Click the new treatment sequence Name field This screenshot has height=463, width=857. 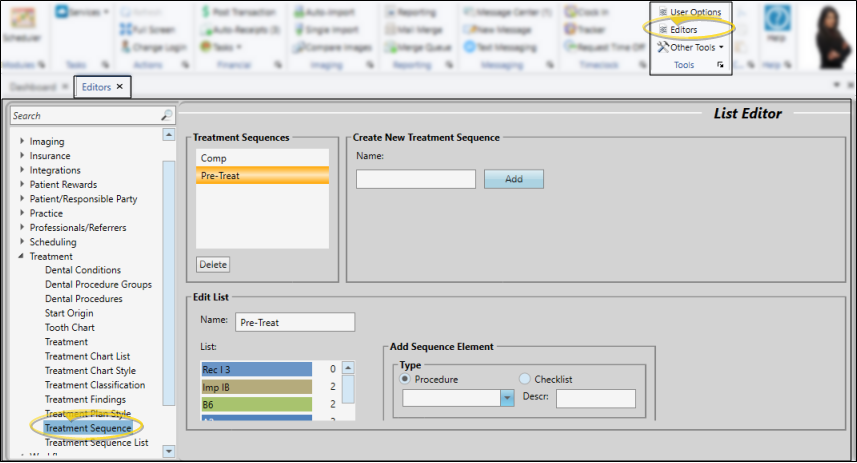tap(415, 179)
